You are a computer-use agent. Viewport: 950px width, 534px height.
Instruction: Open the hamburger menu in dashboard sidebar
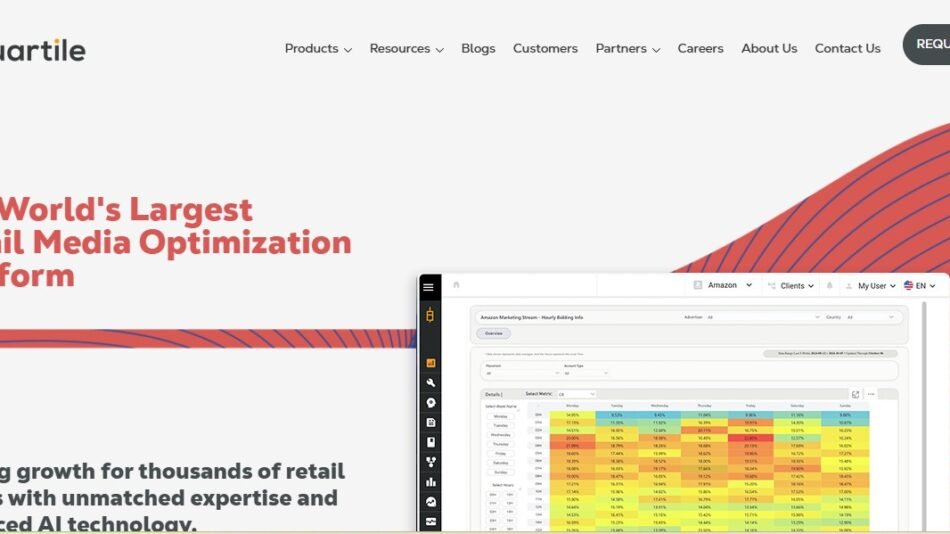point(429,287)
